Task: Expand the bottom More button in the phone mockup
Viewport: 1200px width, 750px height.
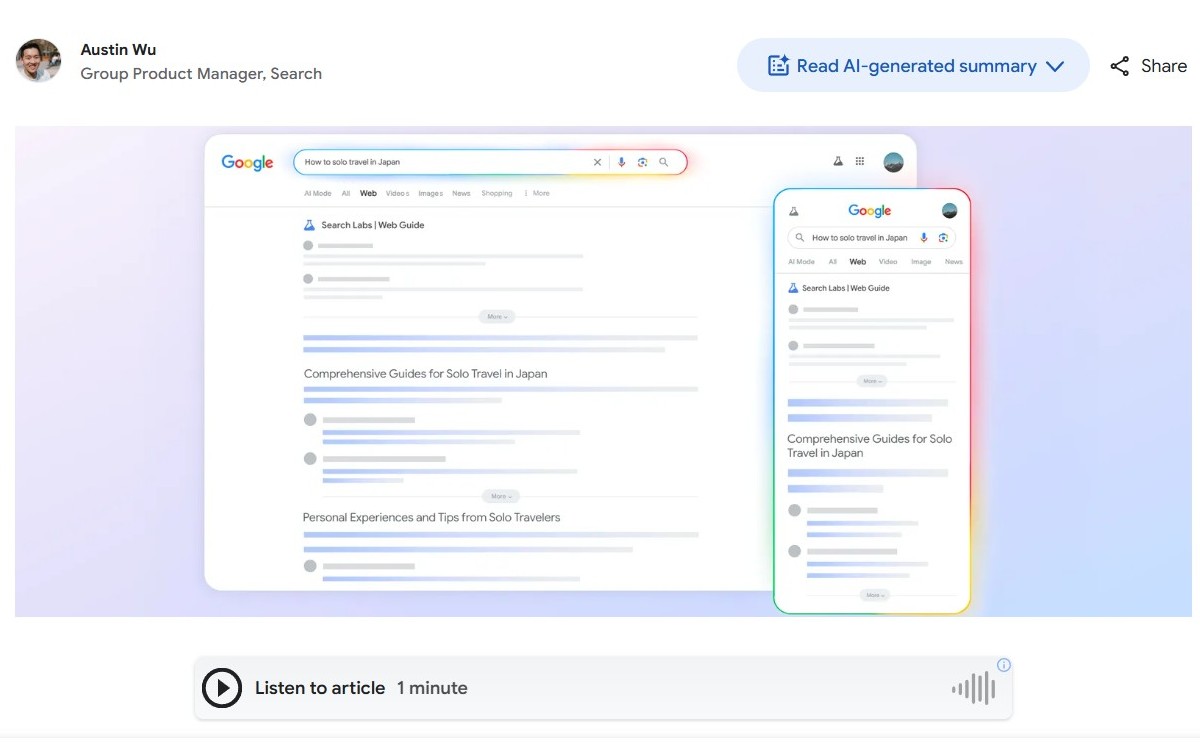Action: [x=875, y=595]
